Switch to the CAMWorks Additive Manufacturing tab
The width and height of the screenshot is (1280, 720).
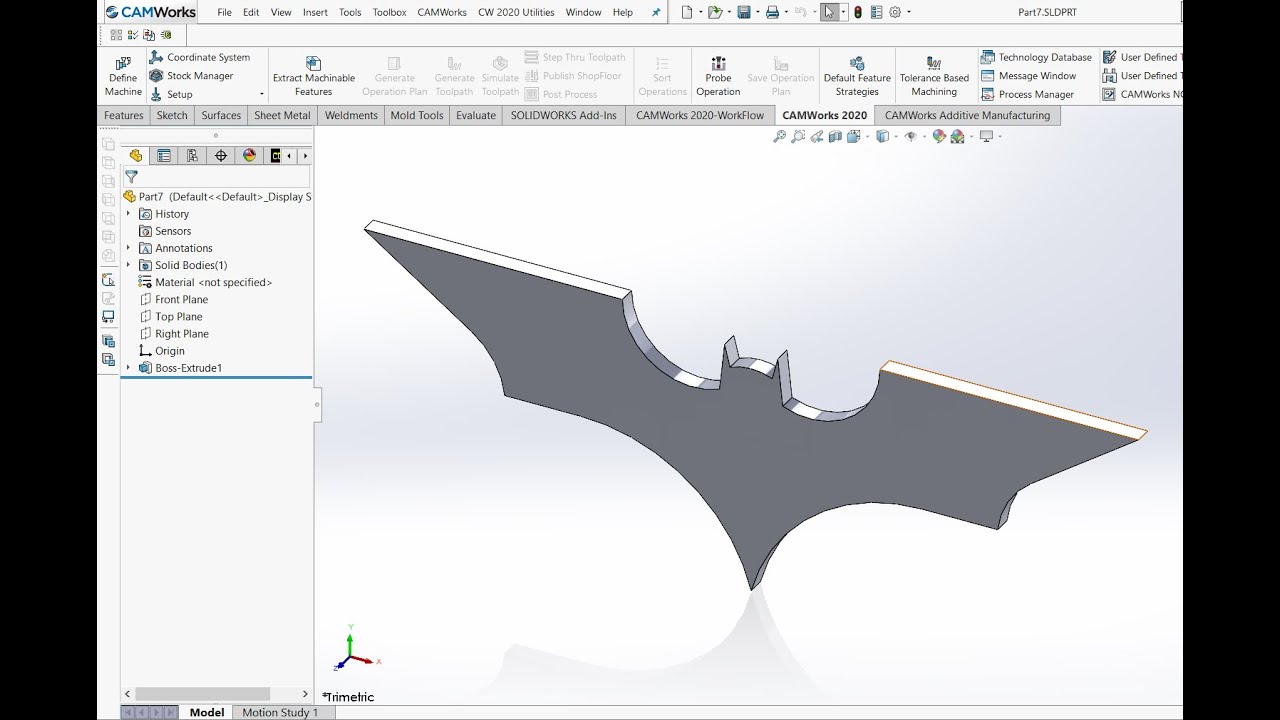click(967, 115)
